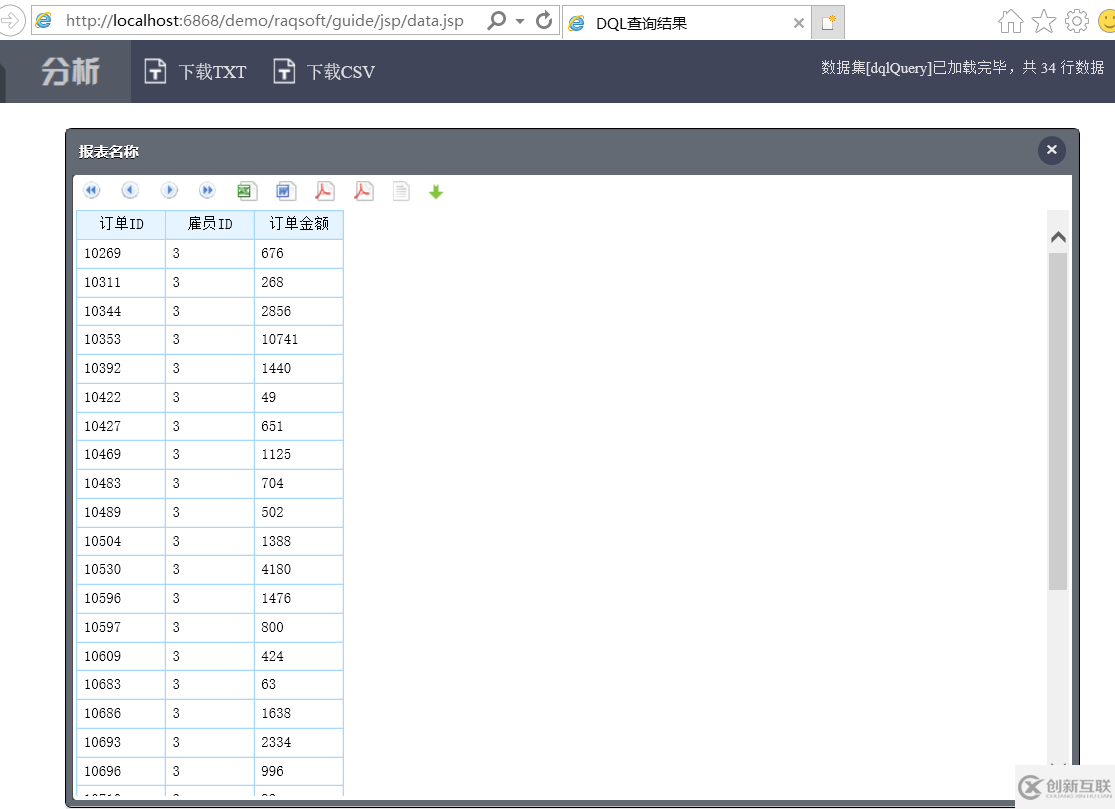1115x809 pixels.
Task: Export report to Word document
Action: click(286, 191)
